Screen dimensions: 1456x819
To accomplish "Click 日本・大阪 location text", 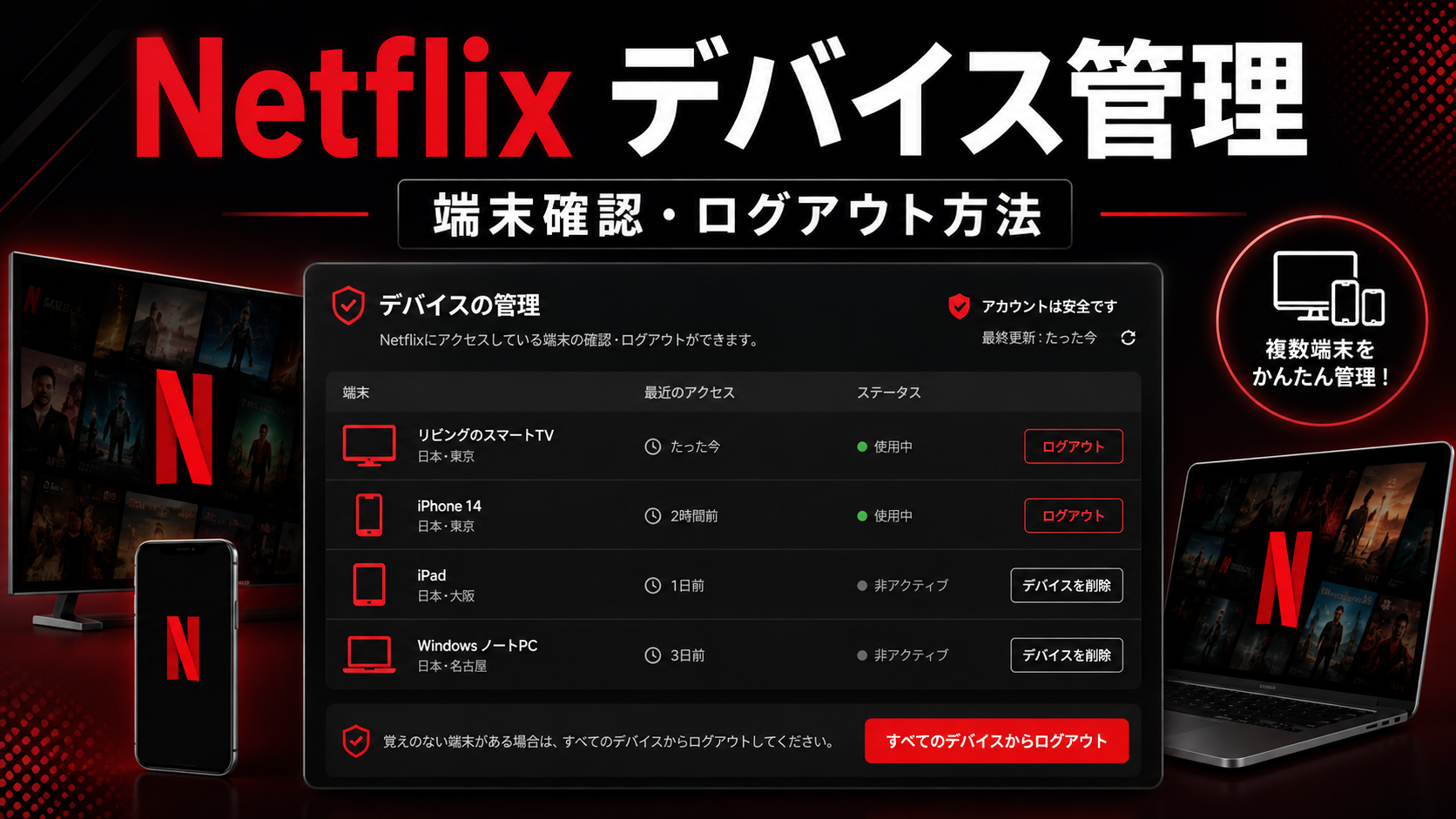I will click(x=446, y=596).
